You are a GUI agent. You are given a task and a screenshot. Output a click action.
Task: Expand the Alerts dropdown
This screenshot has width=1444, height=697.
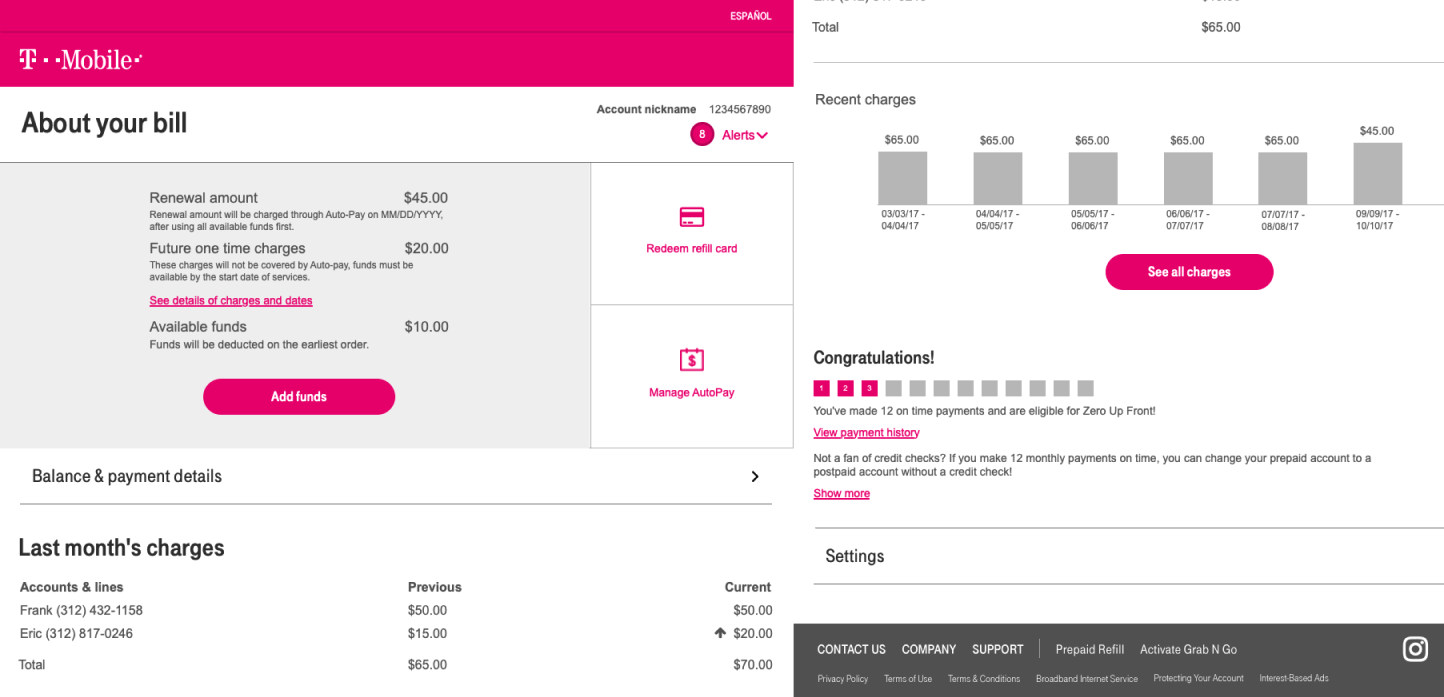745,135
